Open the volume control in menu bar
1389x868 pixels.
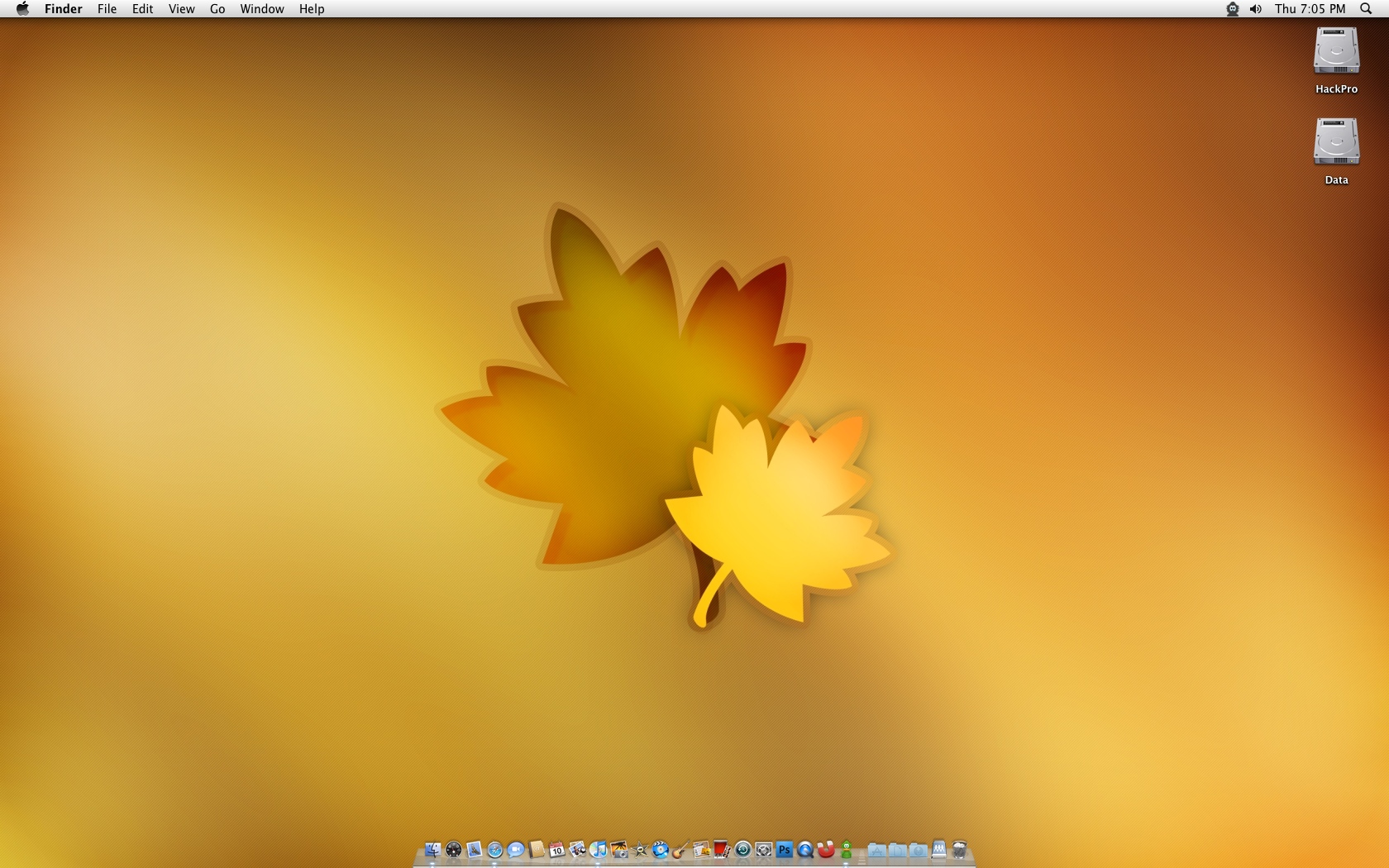(x=1255, y=9)
